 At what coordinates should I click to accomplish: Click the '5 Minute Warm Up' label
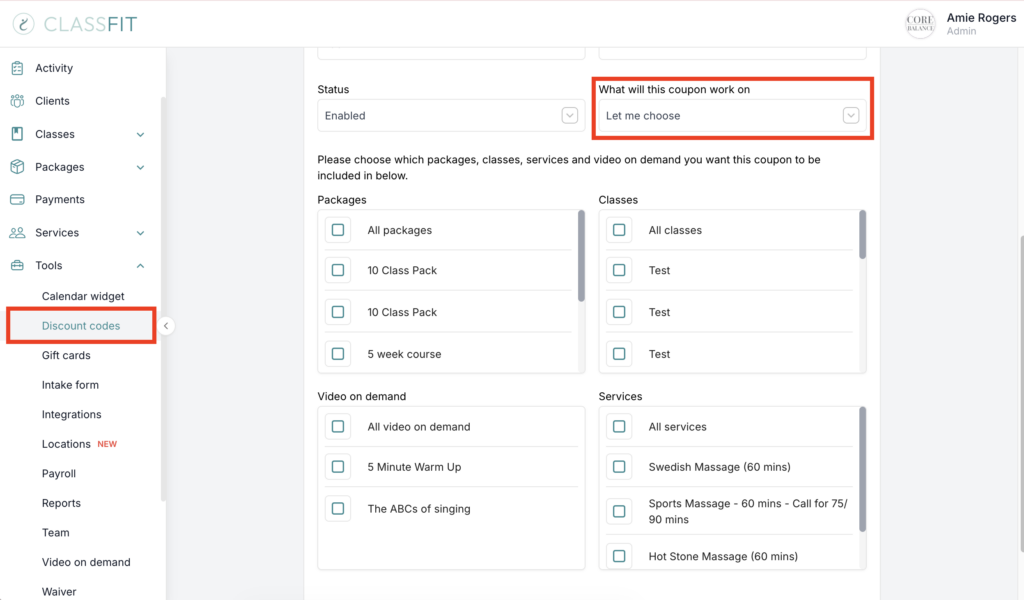414,467
